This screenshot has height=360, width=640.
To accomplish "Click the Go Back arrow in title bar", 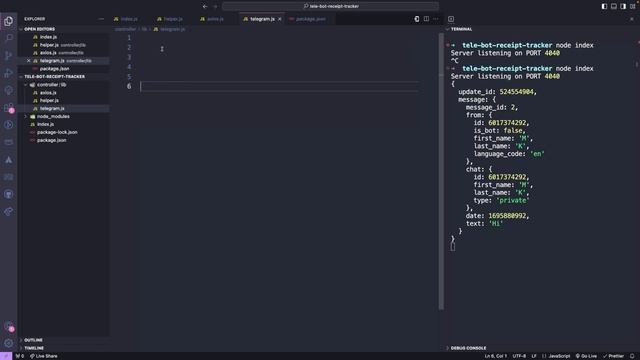I will coord(205,6).
